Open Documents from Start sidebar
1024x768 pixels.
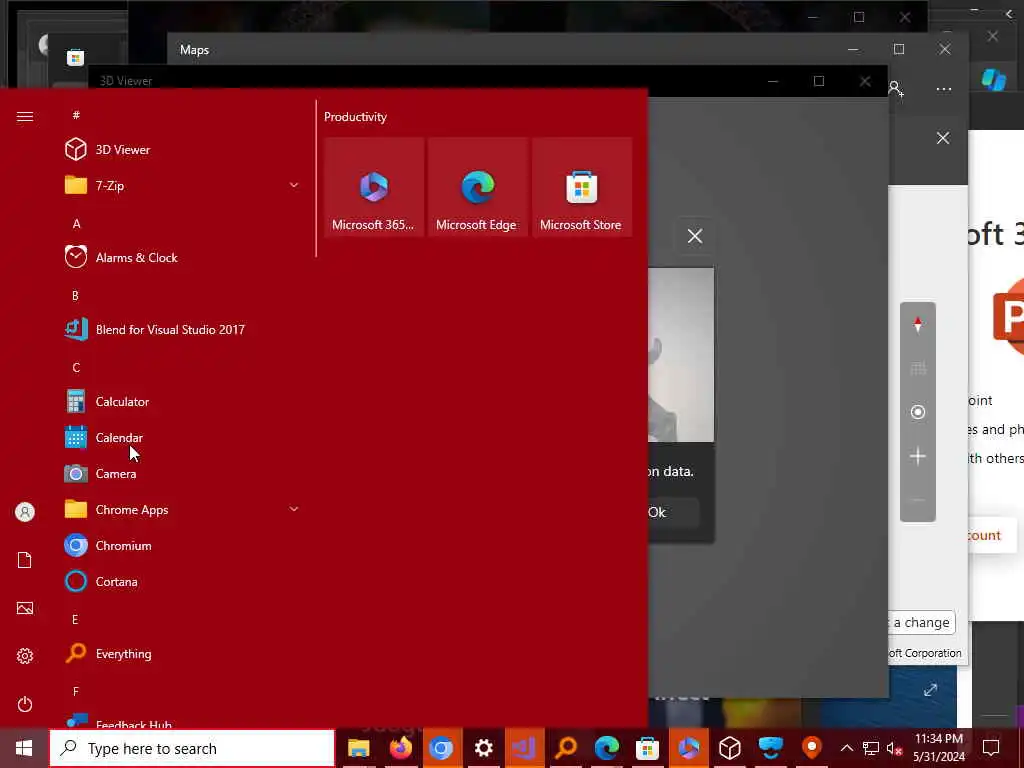pos(25,560)
